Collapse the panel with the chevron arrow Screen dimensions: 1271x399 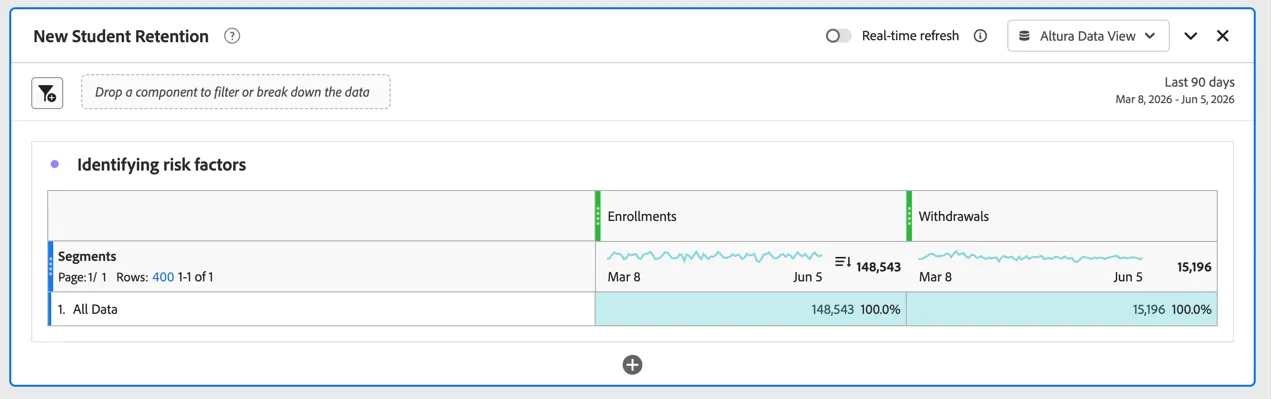coord(1190,36)
